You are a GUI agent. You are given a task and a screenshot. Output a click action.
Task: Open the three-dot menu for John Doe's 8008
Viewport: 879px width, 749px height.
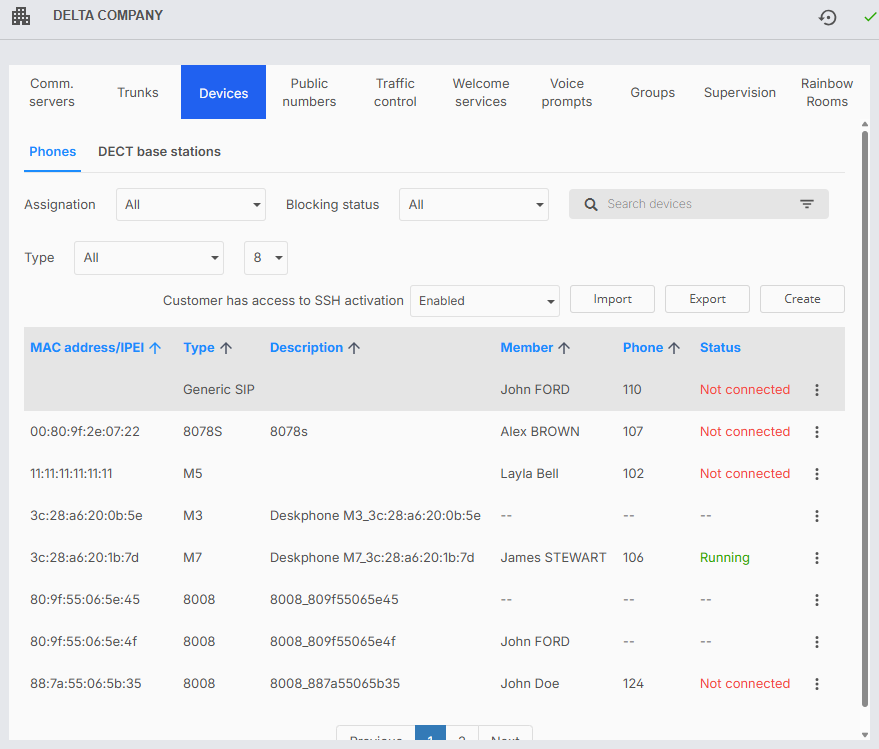(817, 684)
